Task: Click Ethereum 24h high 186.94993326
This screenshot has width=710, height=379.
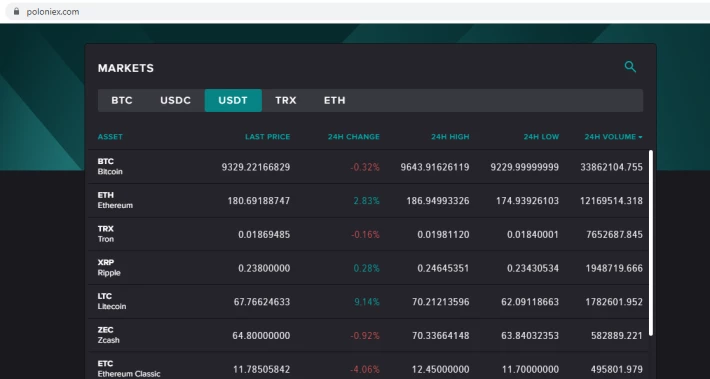Action: coord(438,201)
